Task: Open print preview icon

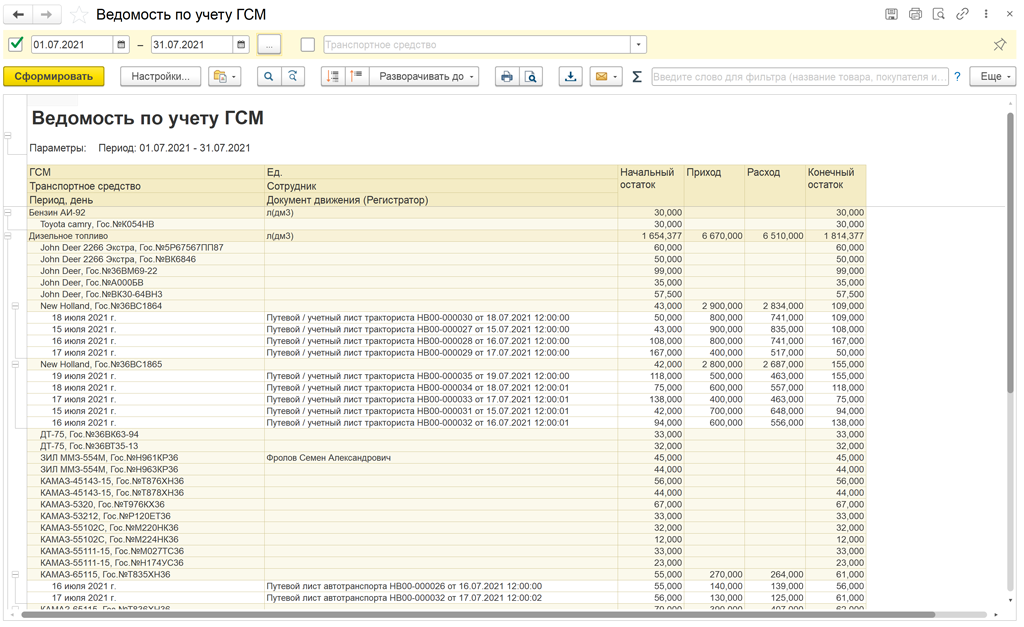Action: (531, 77)
